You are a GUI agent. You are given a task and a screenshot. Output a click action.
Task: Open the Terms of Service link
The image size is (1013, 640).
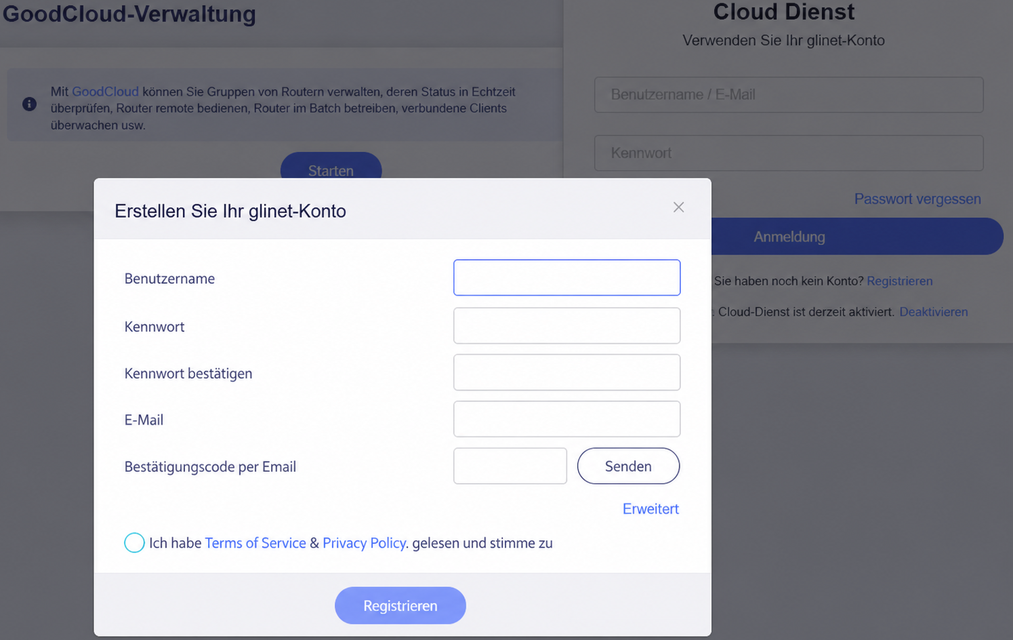tap(255, 543)
